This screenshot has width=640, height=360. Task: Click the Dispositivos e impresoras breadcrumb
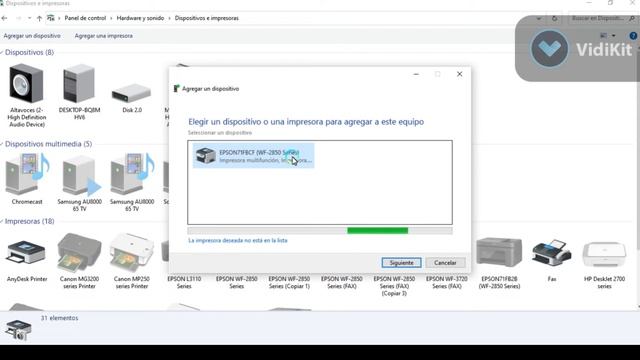point(207,18)
